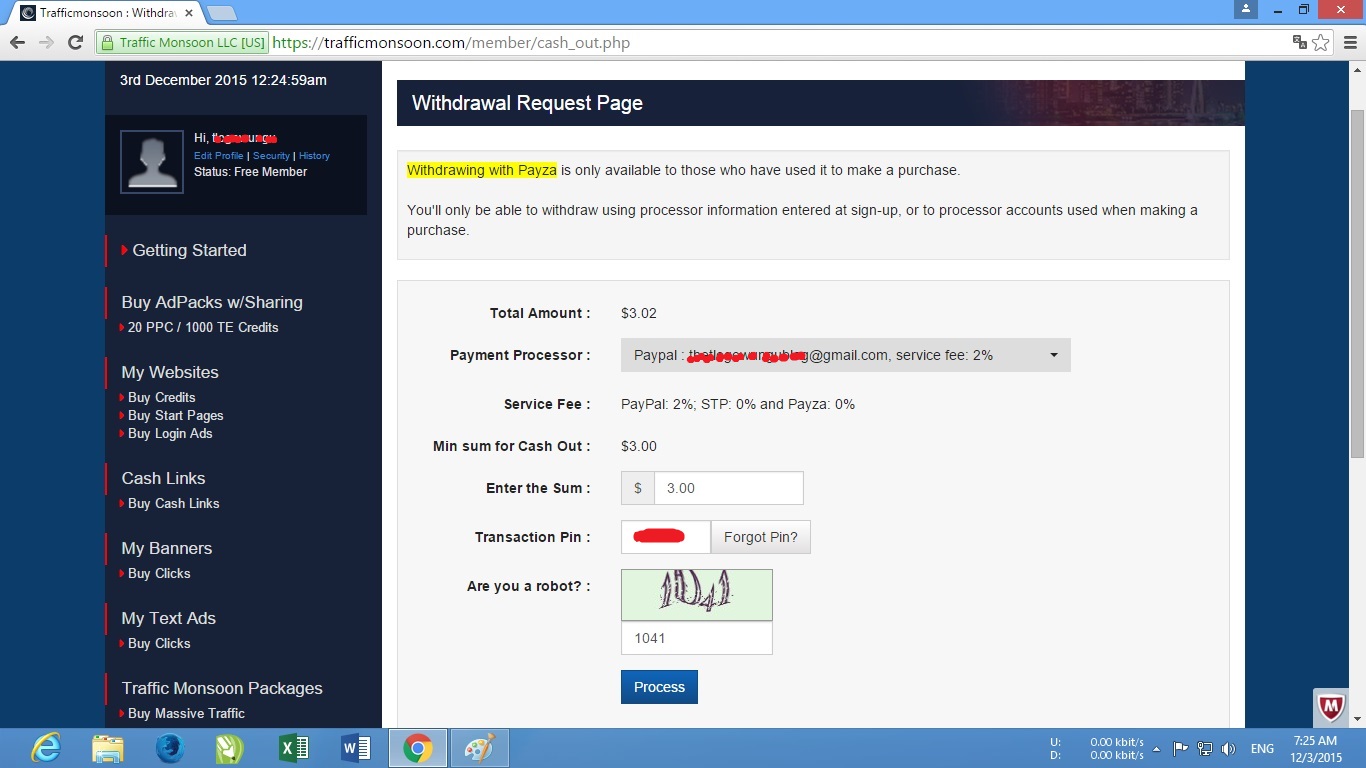Image resolution: width=1366 pixels, height=768 pixels.
Task: Click the scrollbar down arrow
Action: pos(1357,719)
